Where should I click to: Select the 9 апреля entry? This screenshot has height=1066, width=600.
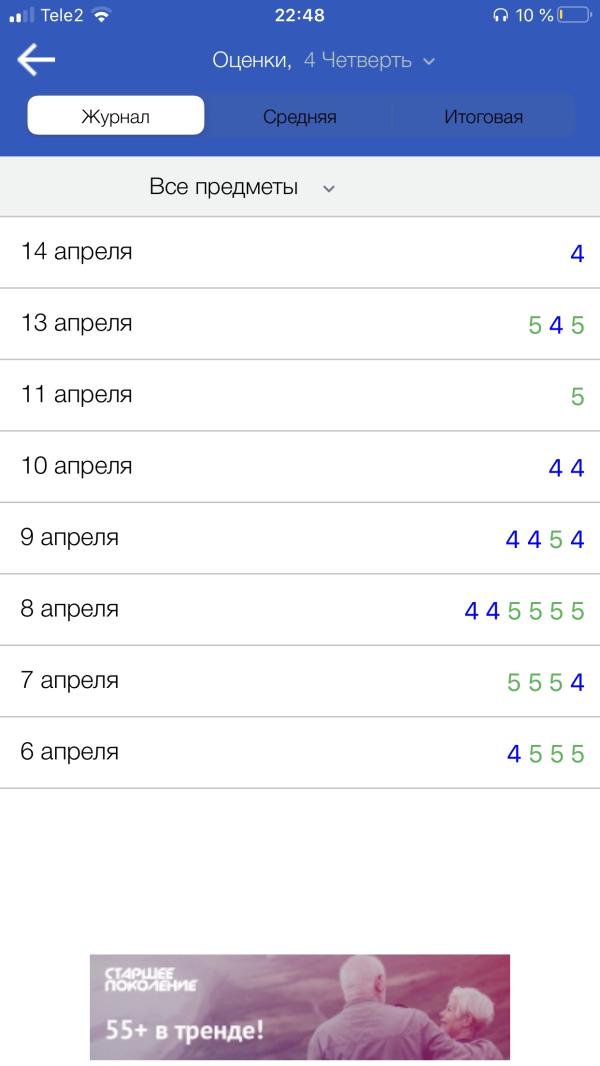click(300, 538)
